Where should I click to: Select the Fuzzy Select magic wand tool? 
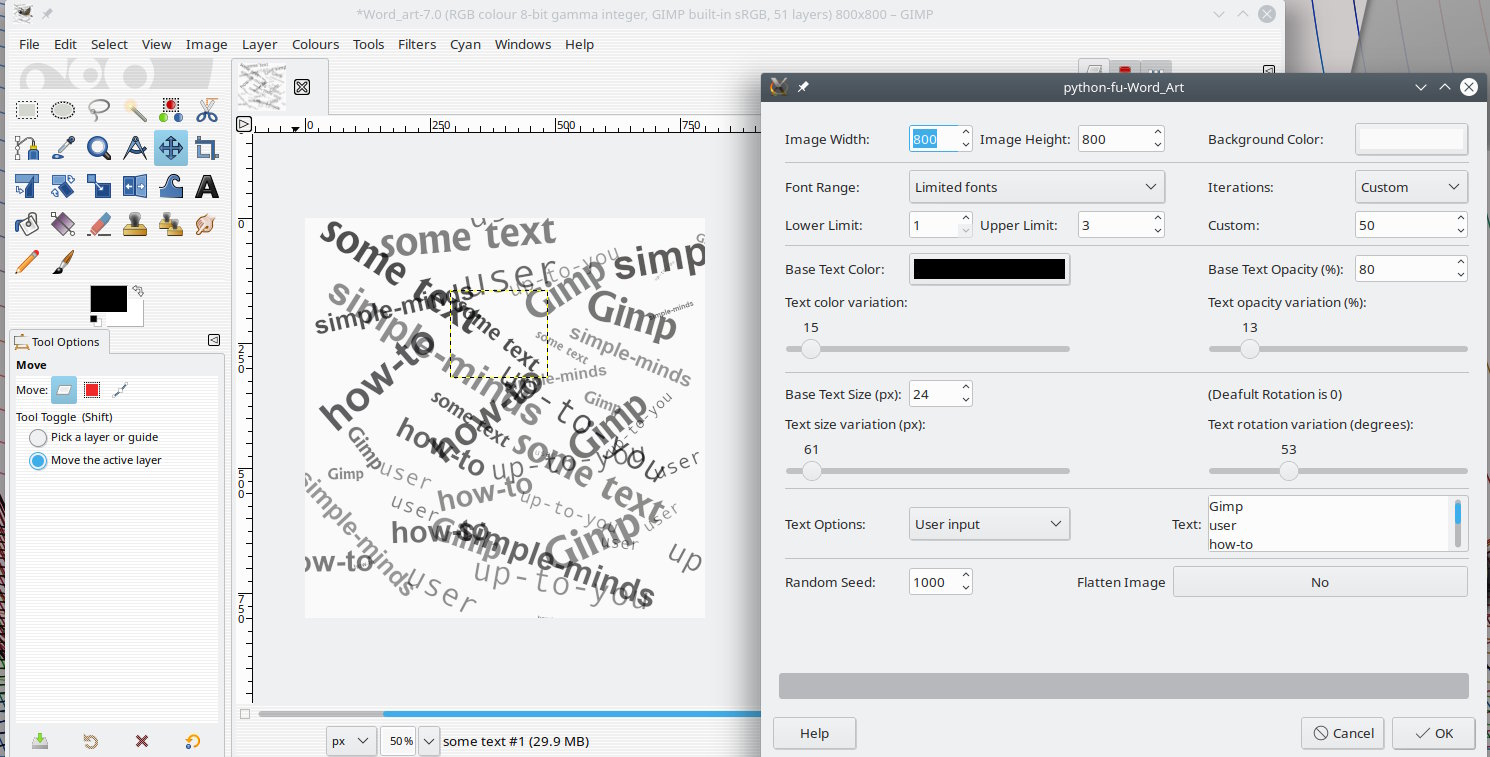click(135, 110)
